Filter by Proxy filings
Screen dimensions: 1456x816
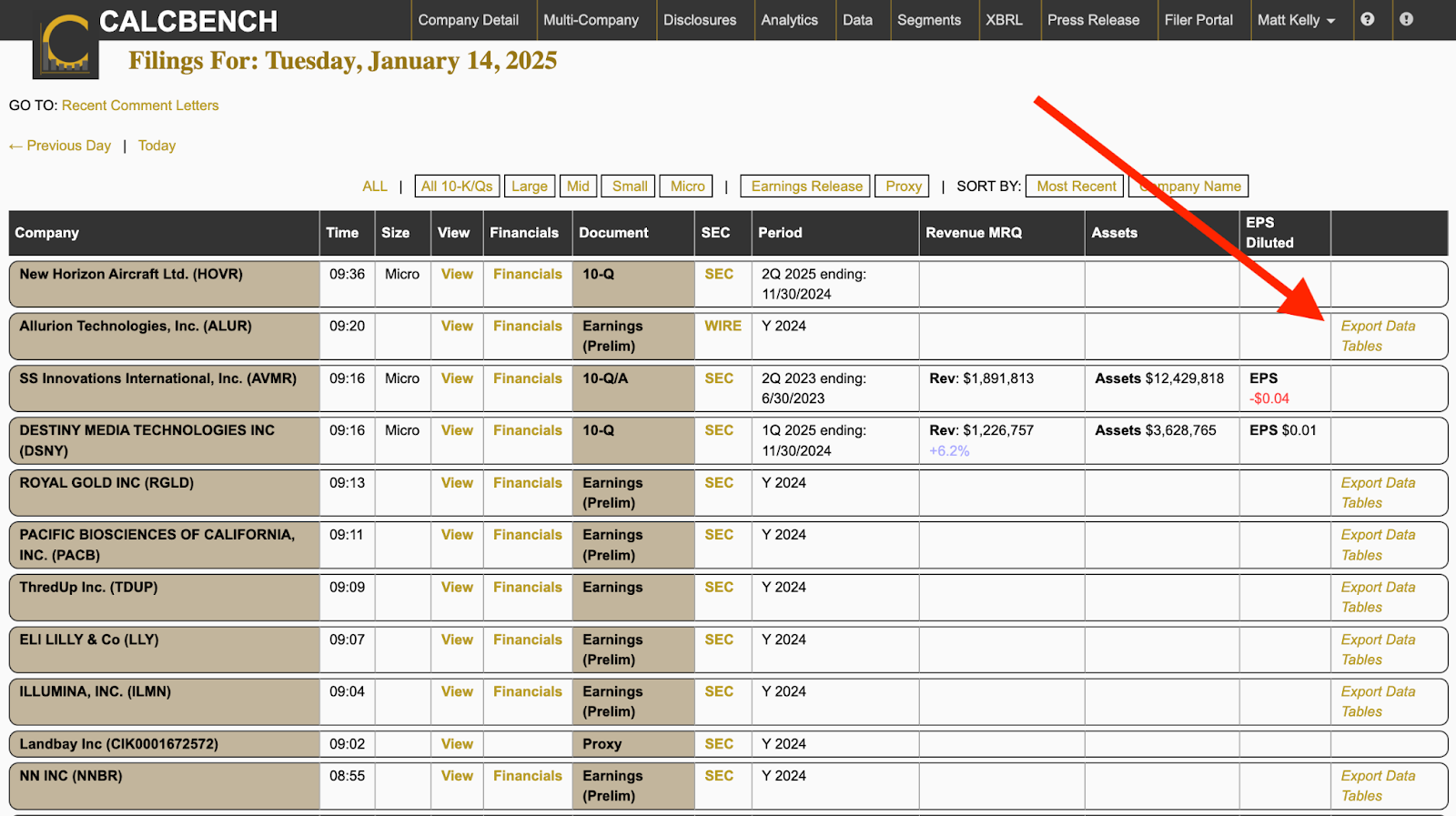(903, 186)
